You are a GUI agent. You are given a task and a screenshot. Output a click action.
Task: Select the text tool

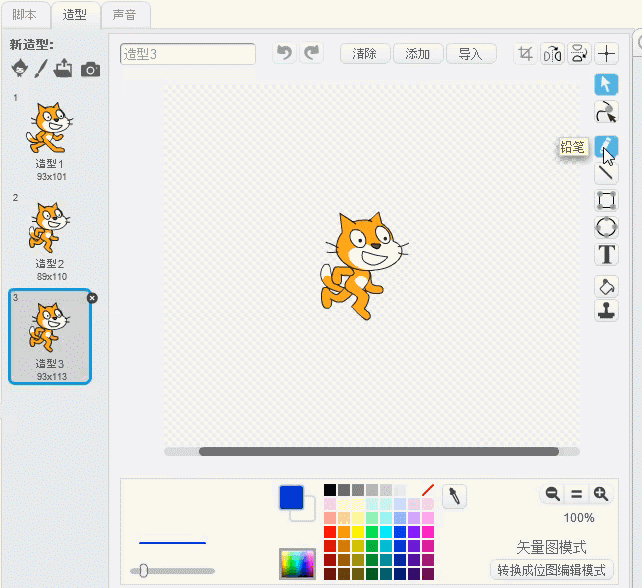pyautogui.click(x=606, y=255)
